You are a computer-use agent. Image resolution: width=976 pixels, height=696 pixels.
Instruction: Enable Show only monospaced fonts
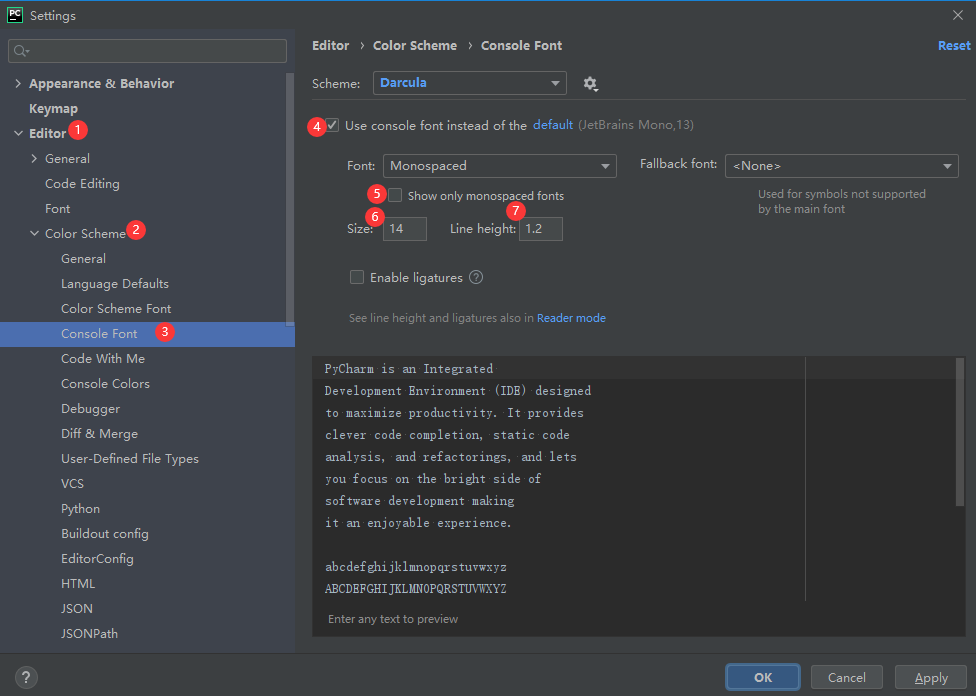395,195
